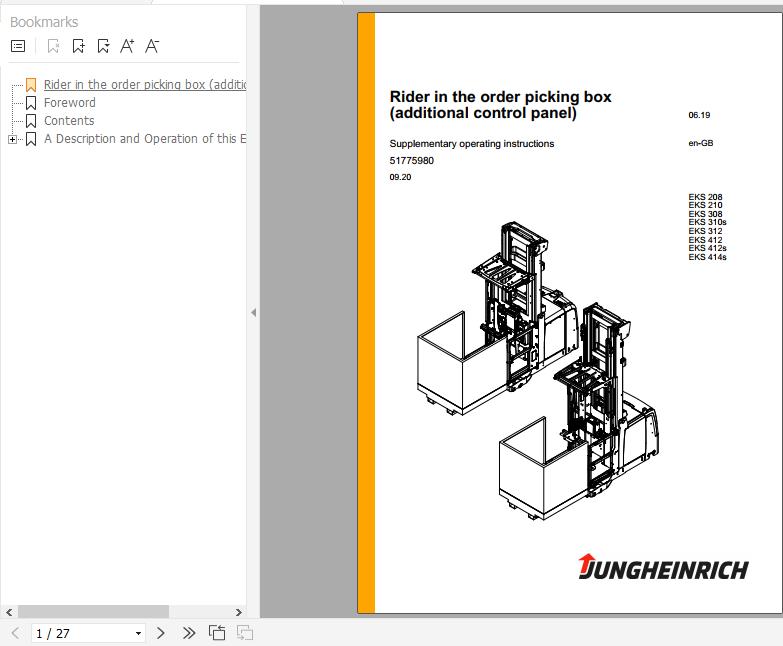Click the highlighted Rider bookmark icon

coord(31,85)
